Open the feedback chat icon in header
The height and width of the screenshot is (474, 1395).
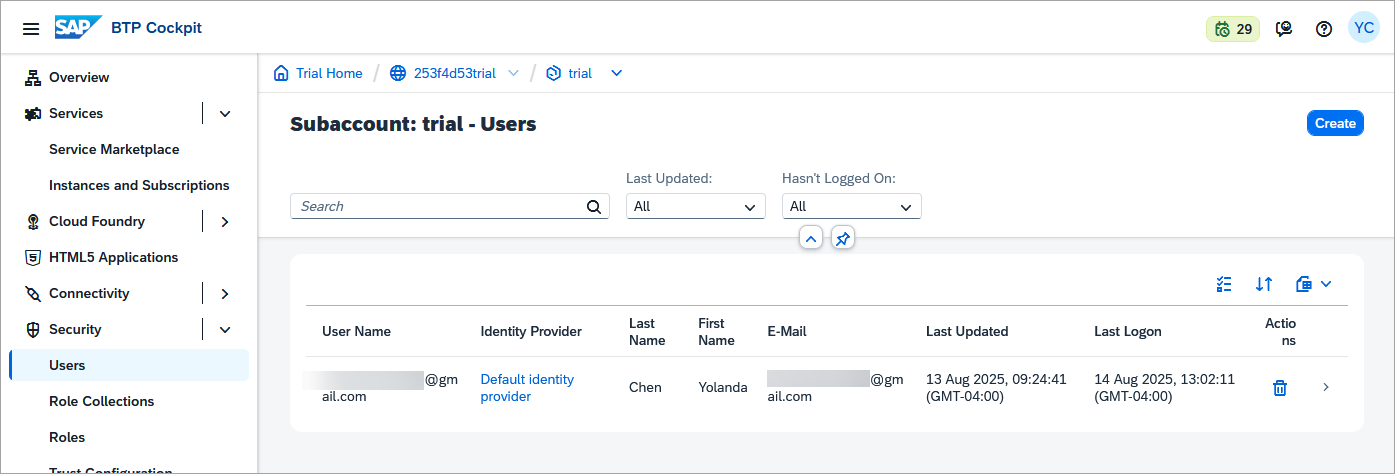(x=1284, y=29)
